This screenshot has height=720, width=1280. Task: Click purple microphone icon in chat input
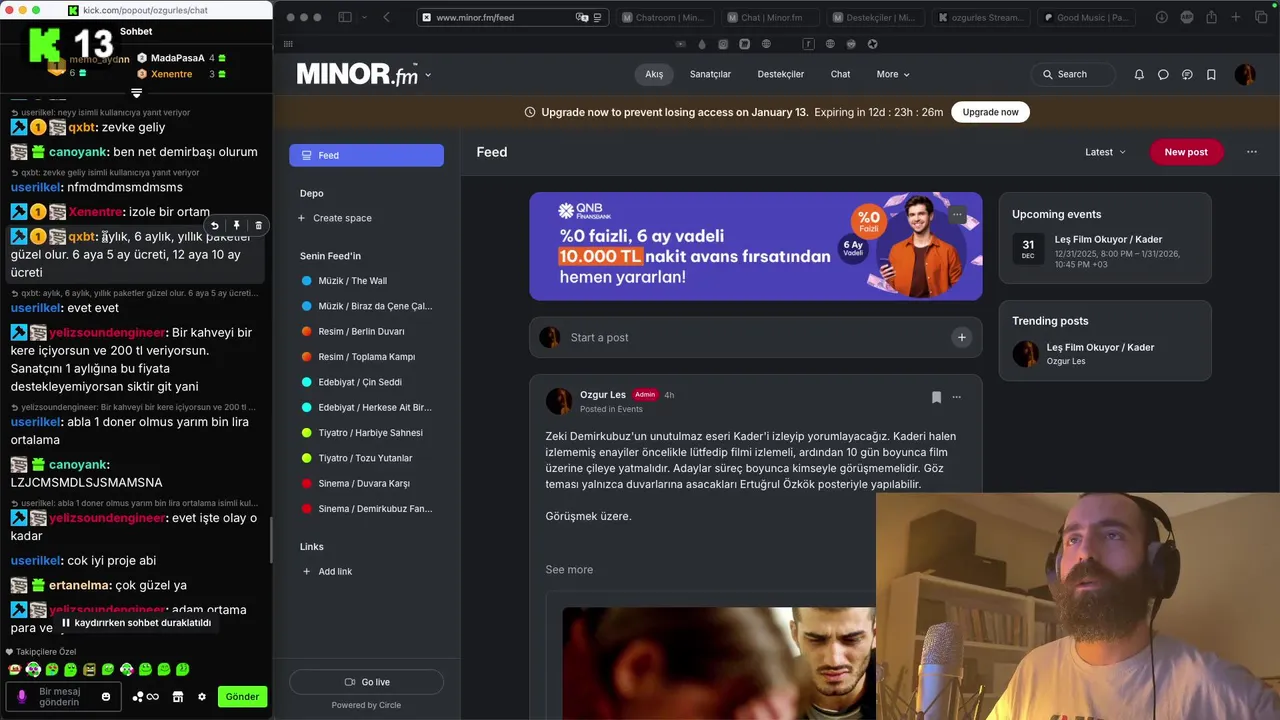(22, 696)
